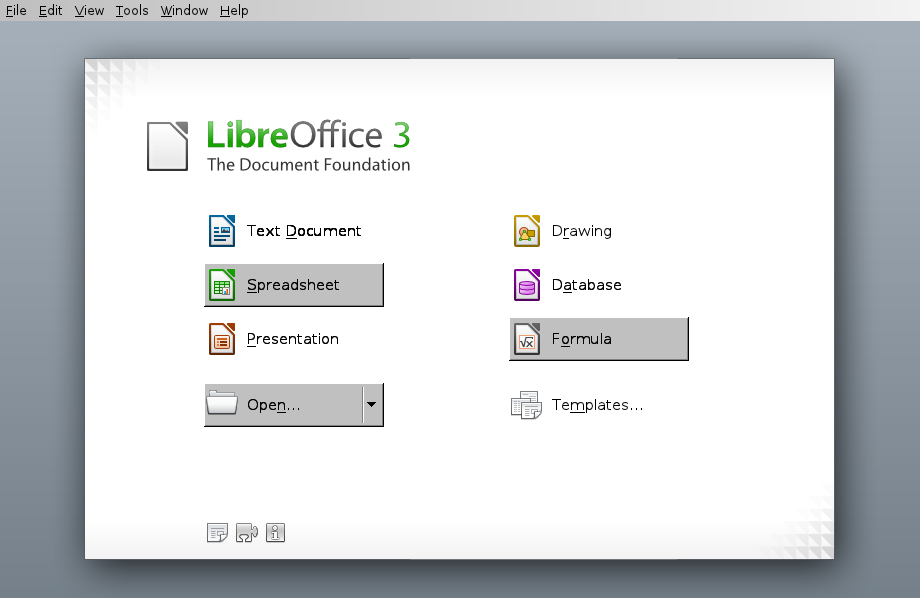This screenshot has width=920, height=598.
Task: Click the LibreOffice information icon
Action: [x=275, y=533]
